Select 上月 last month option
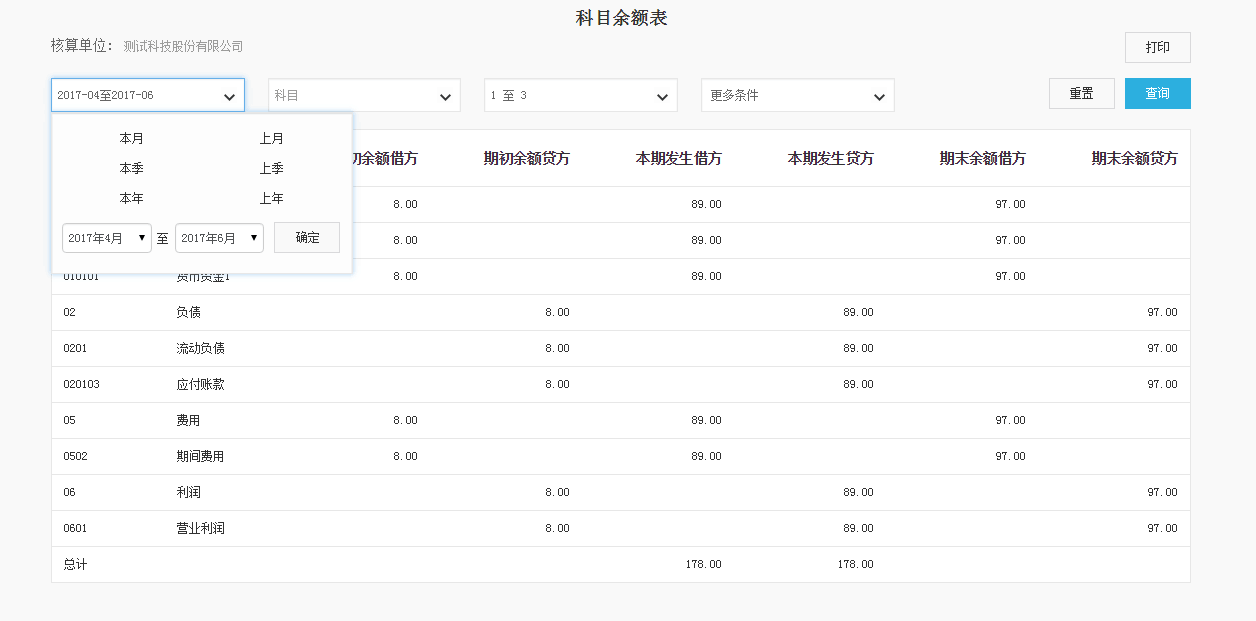The height and width of the screenshot is (621, 1256). coord(271,139)
